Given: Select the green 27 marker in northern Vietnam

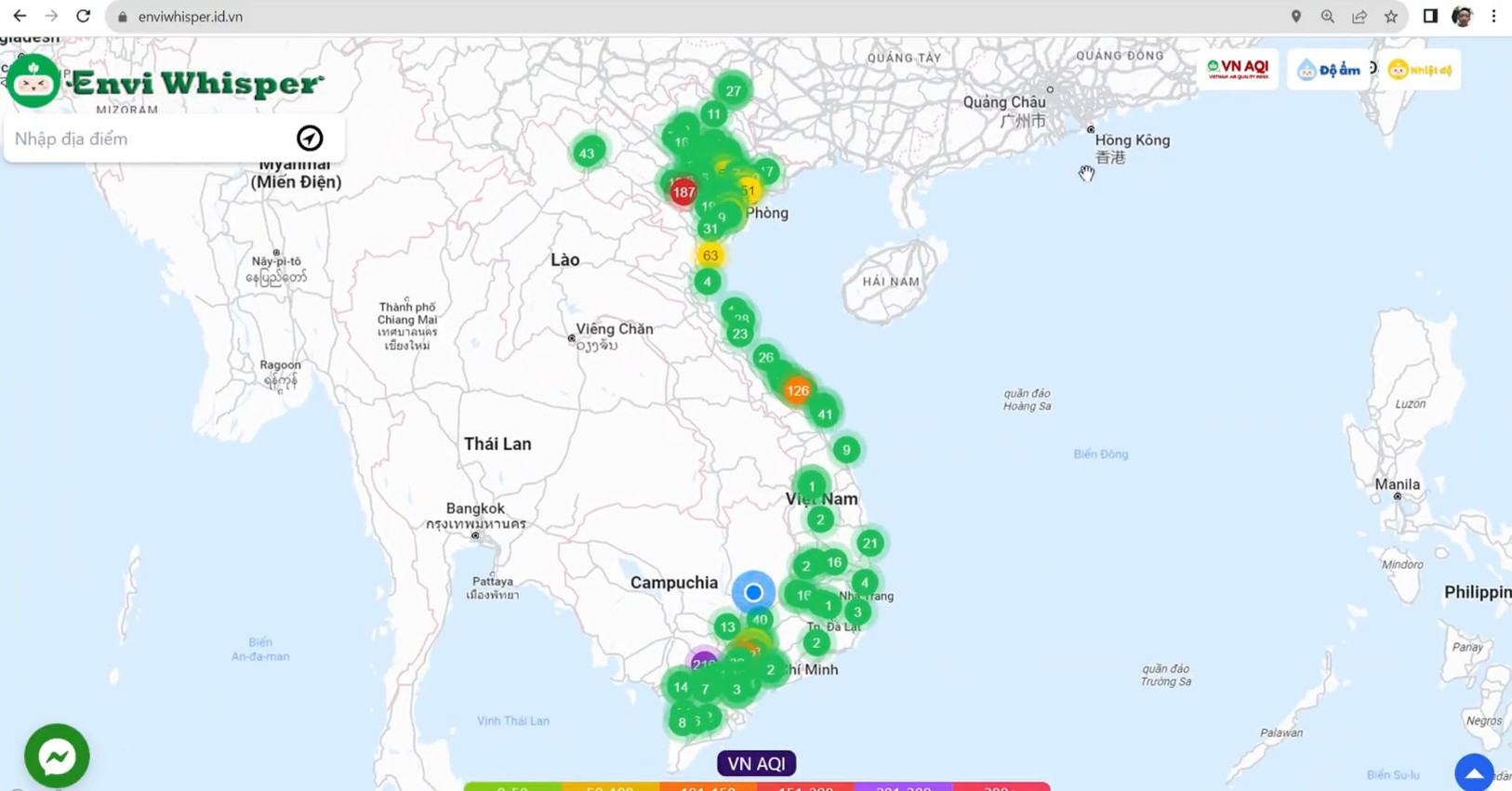Looking at the screenshot, I should [x=734, y=91].
